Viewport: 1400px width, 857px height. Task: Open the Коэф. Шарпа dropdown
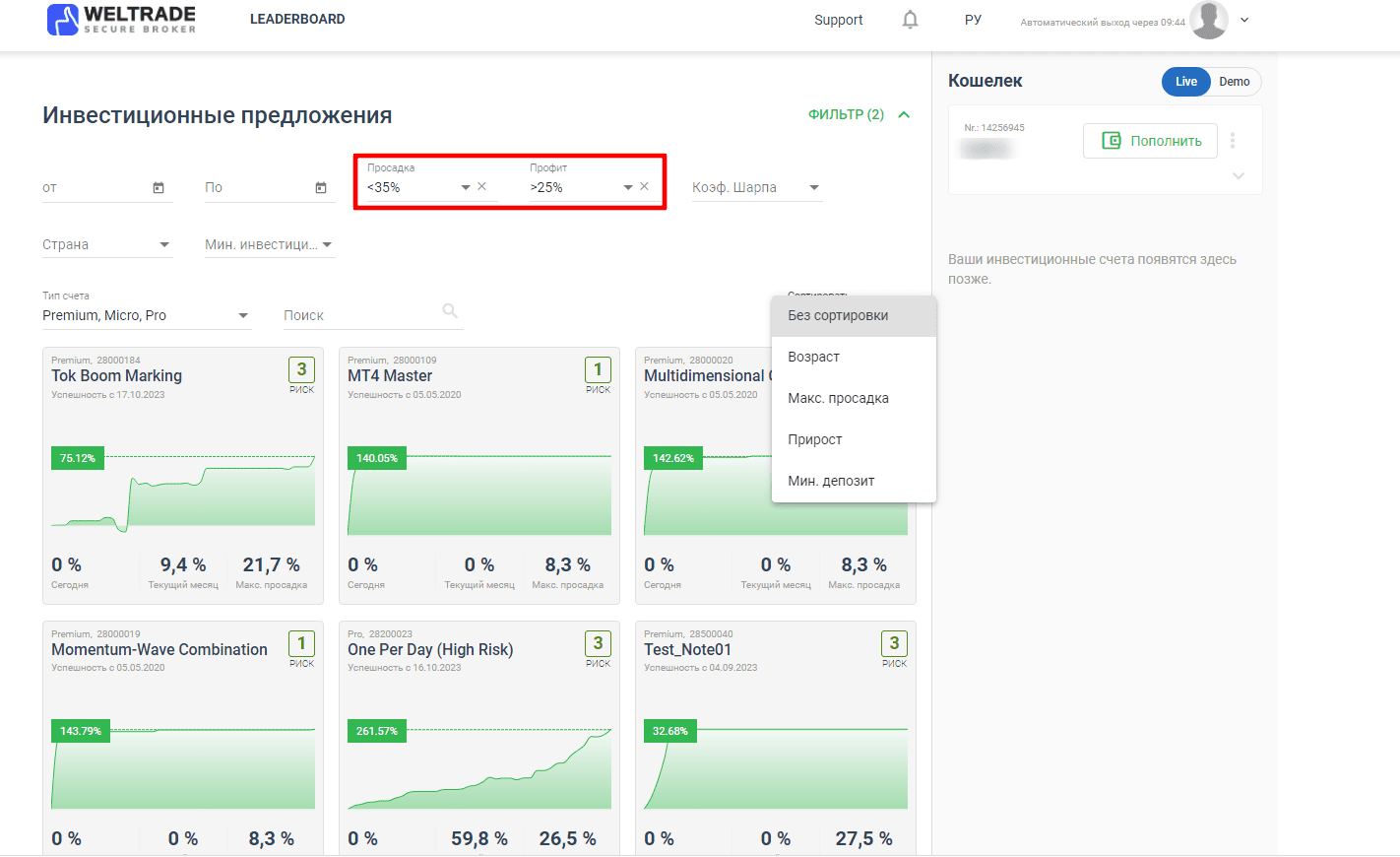757,187
